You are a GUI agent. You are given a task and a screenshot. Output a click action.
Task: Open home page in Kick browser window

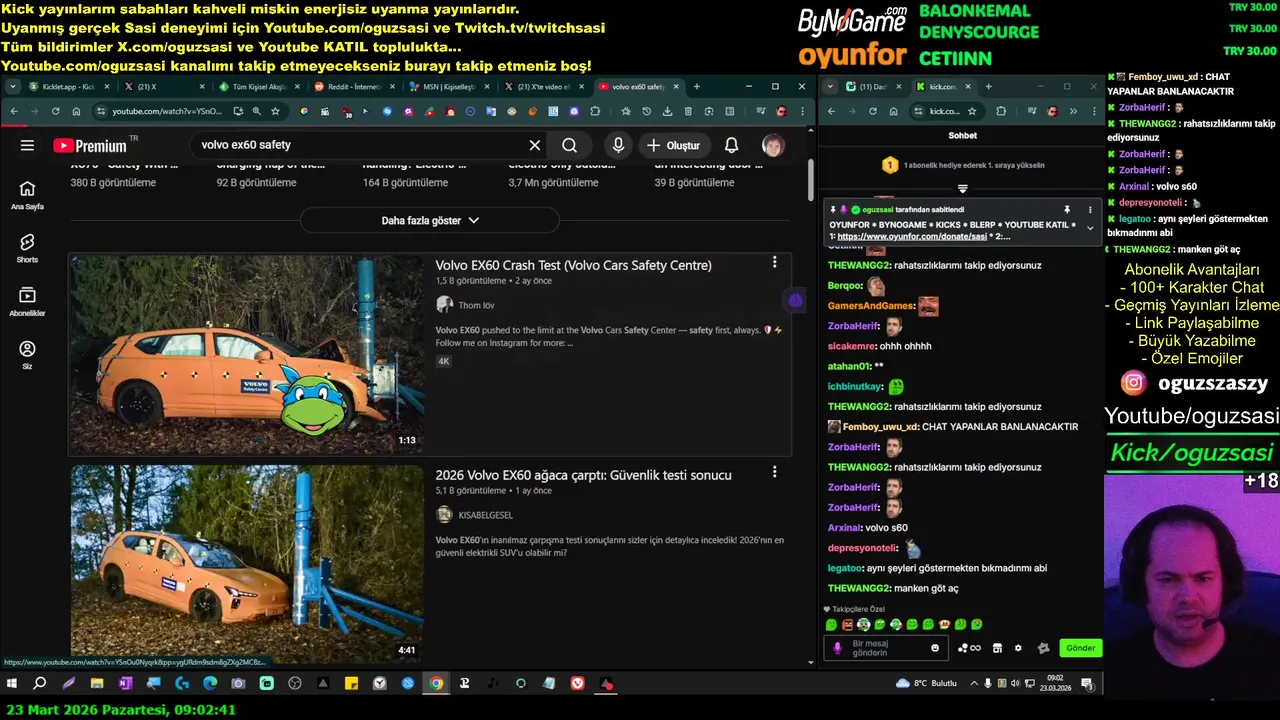(893, 111)
